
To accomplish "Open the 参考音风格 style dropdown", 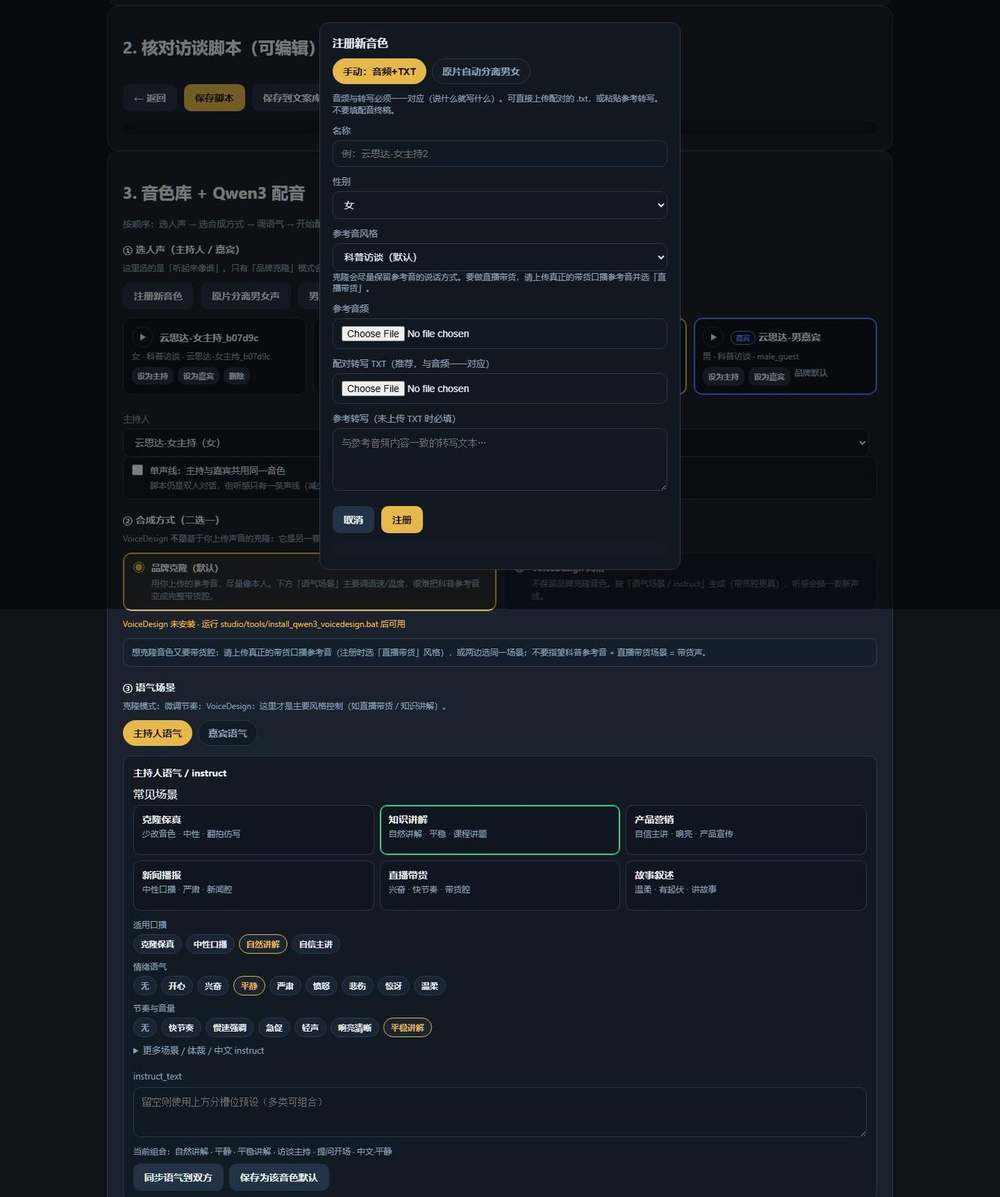I will (499, 256).
